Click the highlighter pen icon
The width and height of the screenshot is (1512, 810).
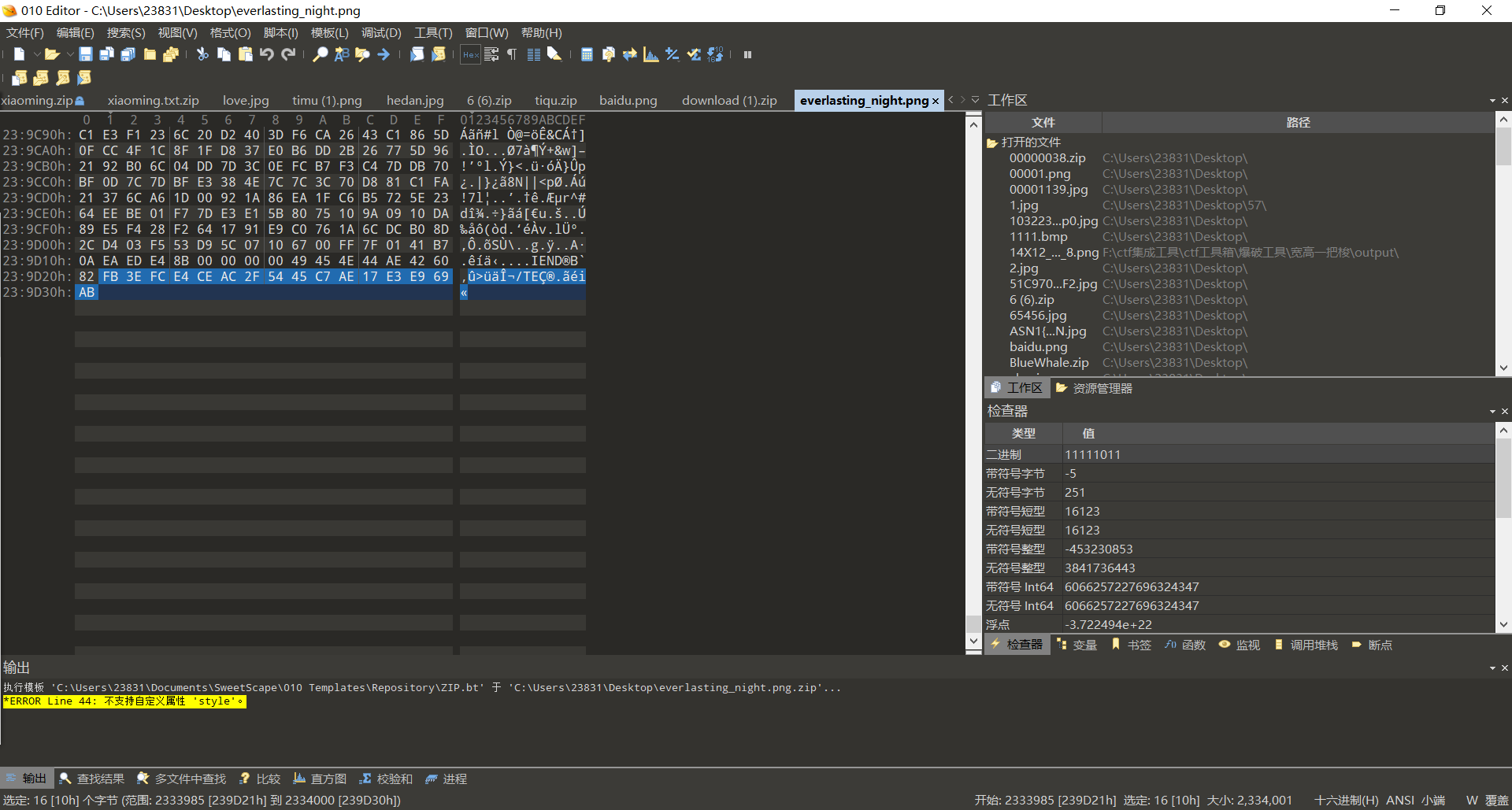coord(554,54)
